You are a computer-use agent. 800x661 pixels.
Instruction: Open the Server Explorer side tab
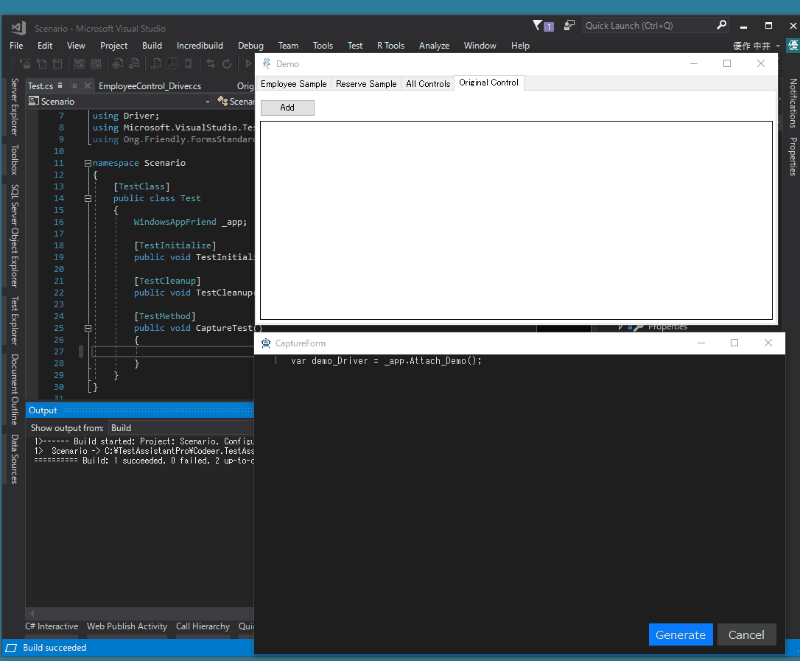[x=14, y=107]
